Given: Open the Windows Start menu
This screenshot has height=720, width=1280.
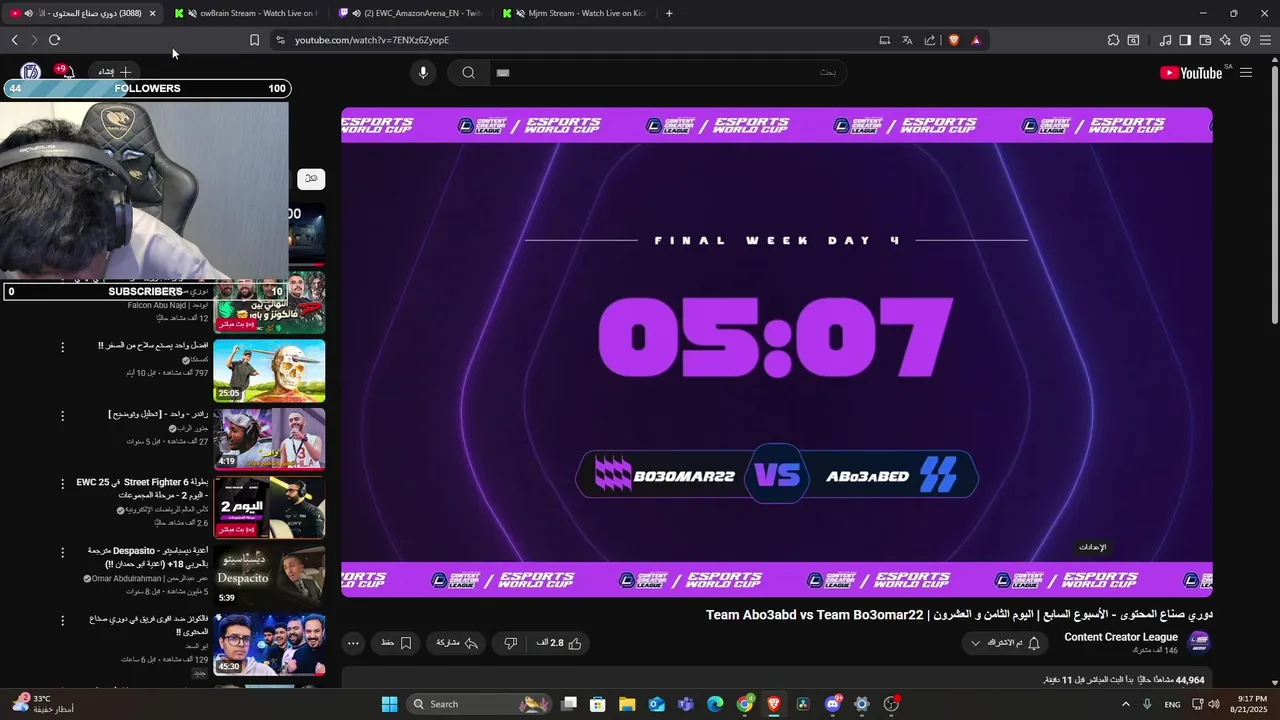Looking at the screenshot, I should [390, 704].
